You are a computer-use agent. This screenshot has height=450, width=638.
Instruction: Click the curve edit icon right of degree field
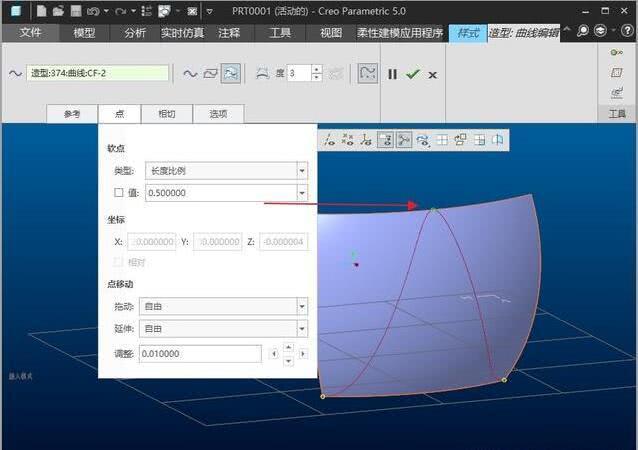coord(336,74)
